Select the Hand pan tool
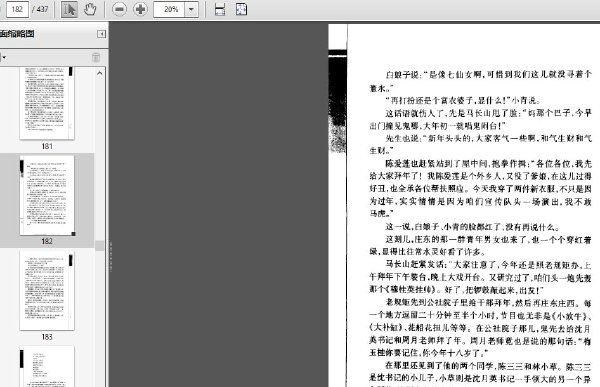The width and height of the screenshot is (600, 387). point(90,9)
